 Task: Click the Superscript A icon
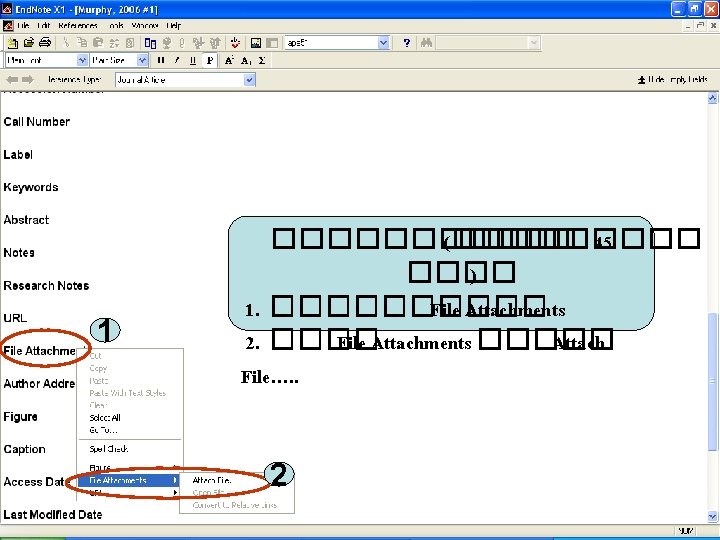point(229,61)
